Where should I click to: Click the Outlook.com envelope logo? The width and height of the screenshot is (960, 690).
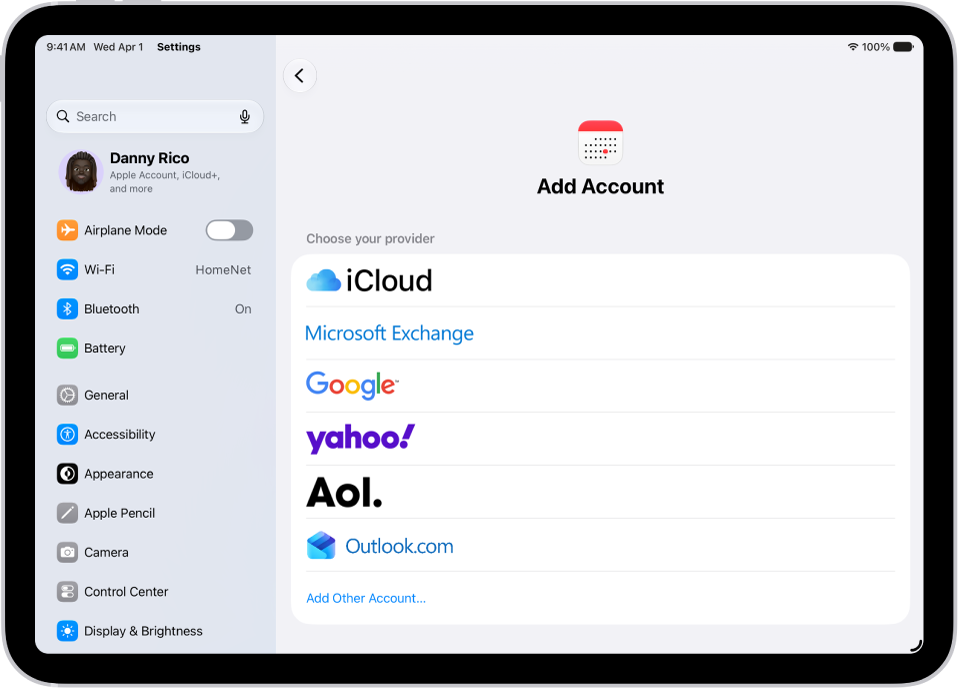[x=321, y=546]
